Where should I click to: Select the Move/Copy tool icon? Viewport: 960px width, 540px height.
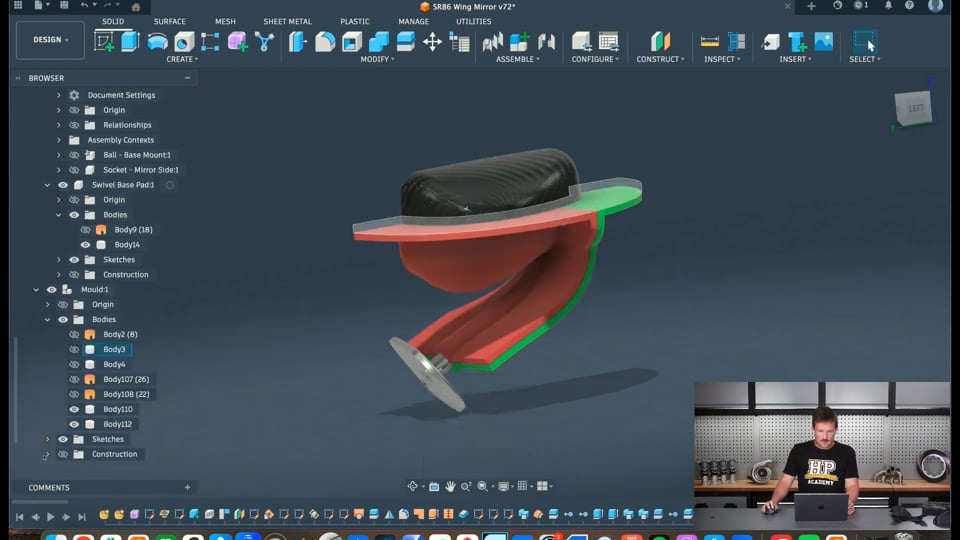click(x=432, y=41)
